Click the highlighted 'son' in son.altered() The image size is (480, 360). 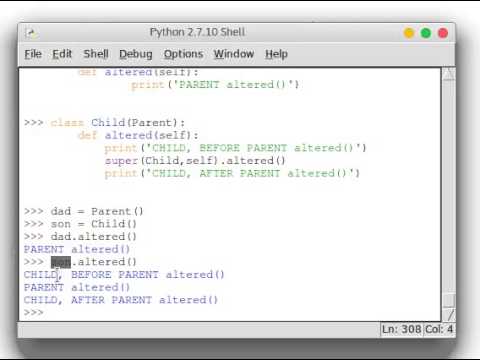click(x=61, y=262)
